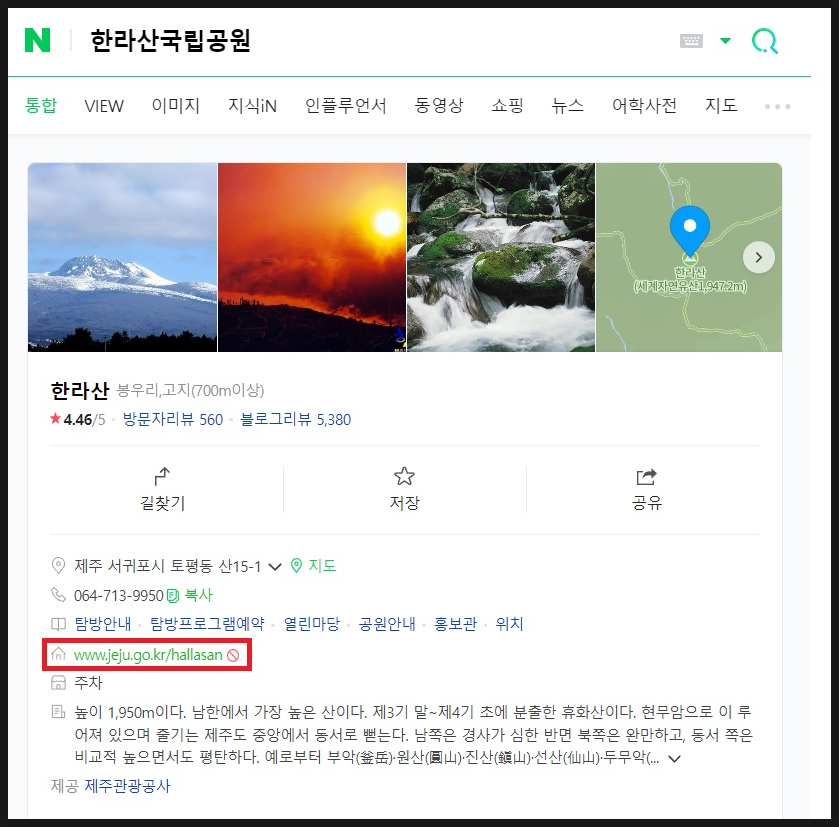The height and width of the screenshot is (827, 839).
Task: Open the 홍보관 link
Action: click(455, 624)
